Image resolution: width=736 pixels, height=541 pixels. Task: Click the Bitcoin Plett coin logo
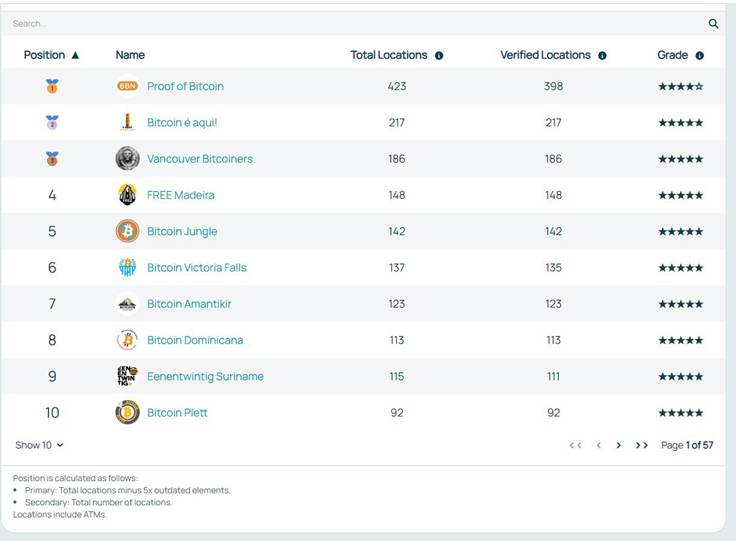127,412
